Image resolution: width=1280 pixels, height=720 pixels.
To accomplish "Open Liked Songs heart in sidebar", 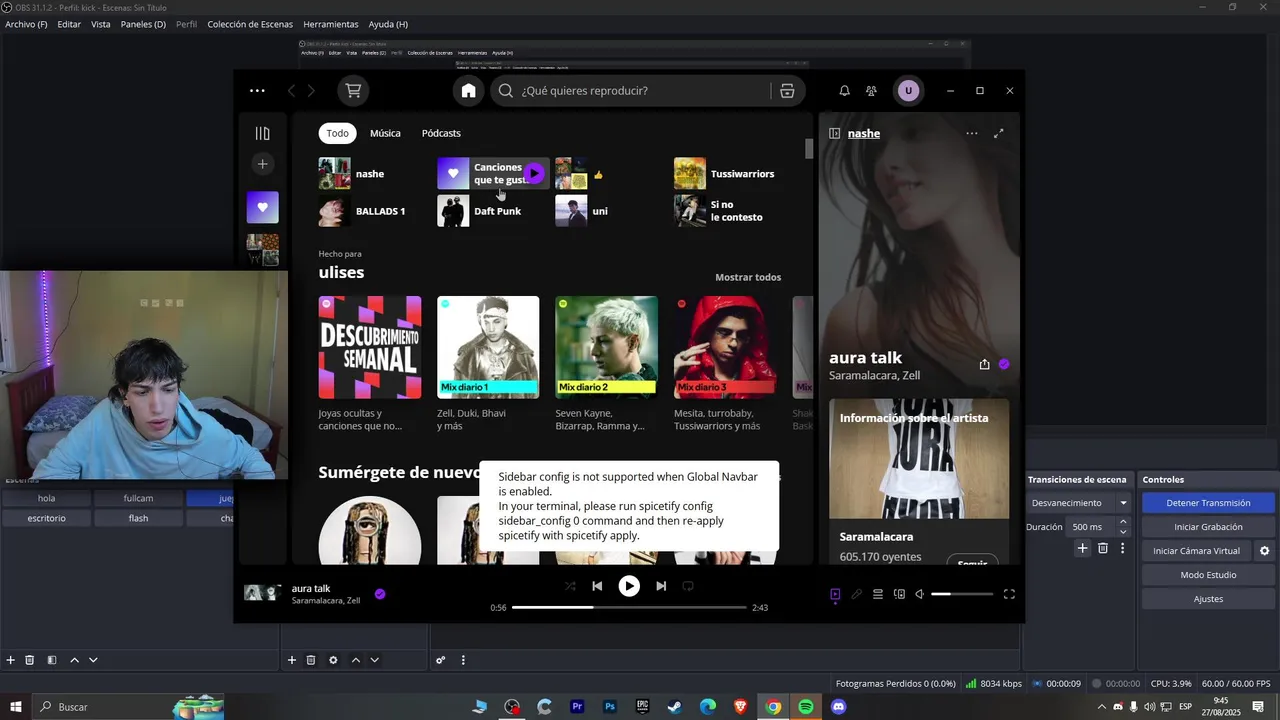I will pos(263,207).
